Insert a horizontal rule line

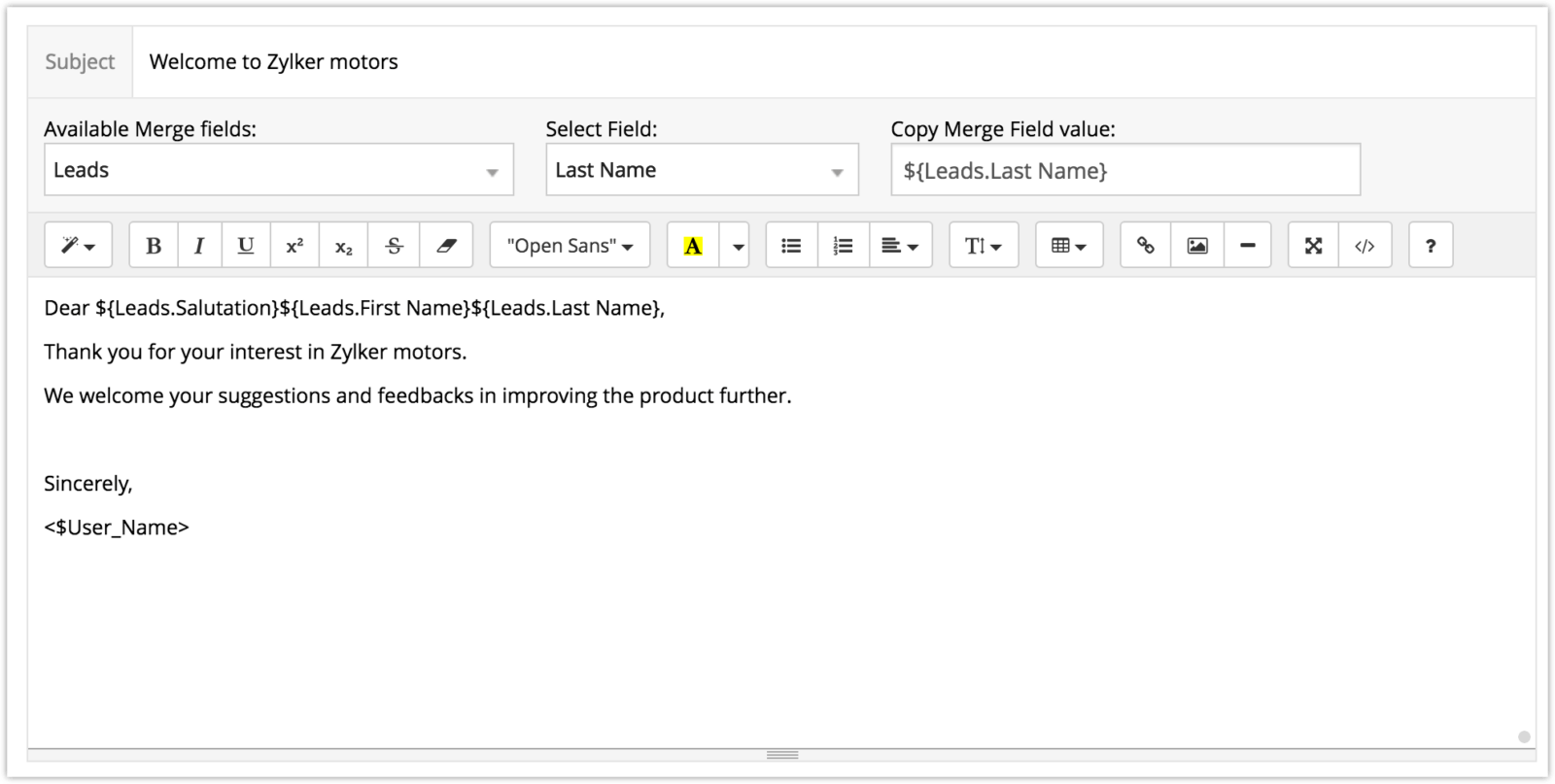click(1248, 246)
